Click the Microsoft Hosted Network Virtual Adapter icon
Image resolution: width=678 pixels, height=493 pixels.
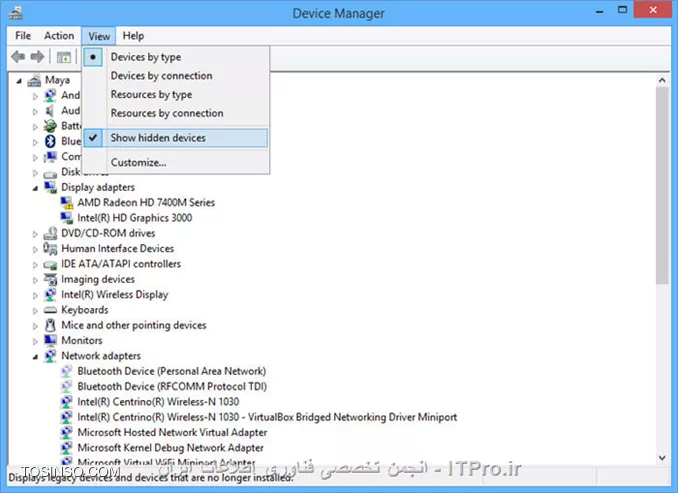pyautogui.click(x=67, y=432)
